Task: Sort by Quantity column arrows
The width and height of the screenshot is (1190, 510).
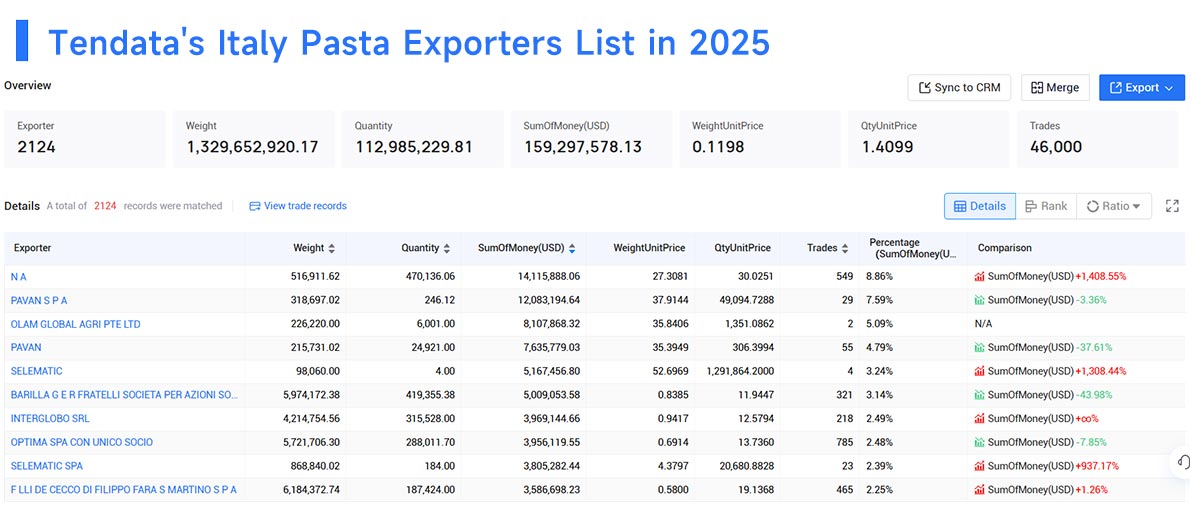Action: (x=447, y=248)
